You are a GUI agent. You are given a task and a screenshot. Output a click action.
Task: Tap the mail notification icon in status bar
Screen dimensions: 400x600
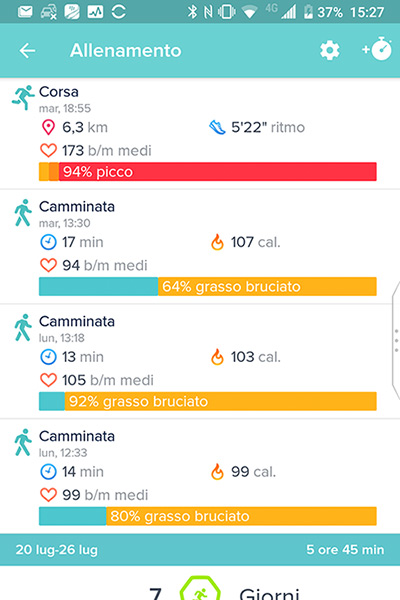click(x=25, y=12)
